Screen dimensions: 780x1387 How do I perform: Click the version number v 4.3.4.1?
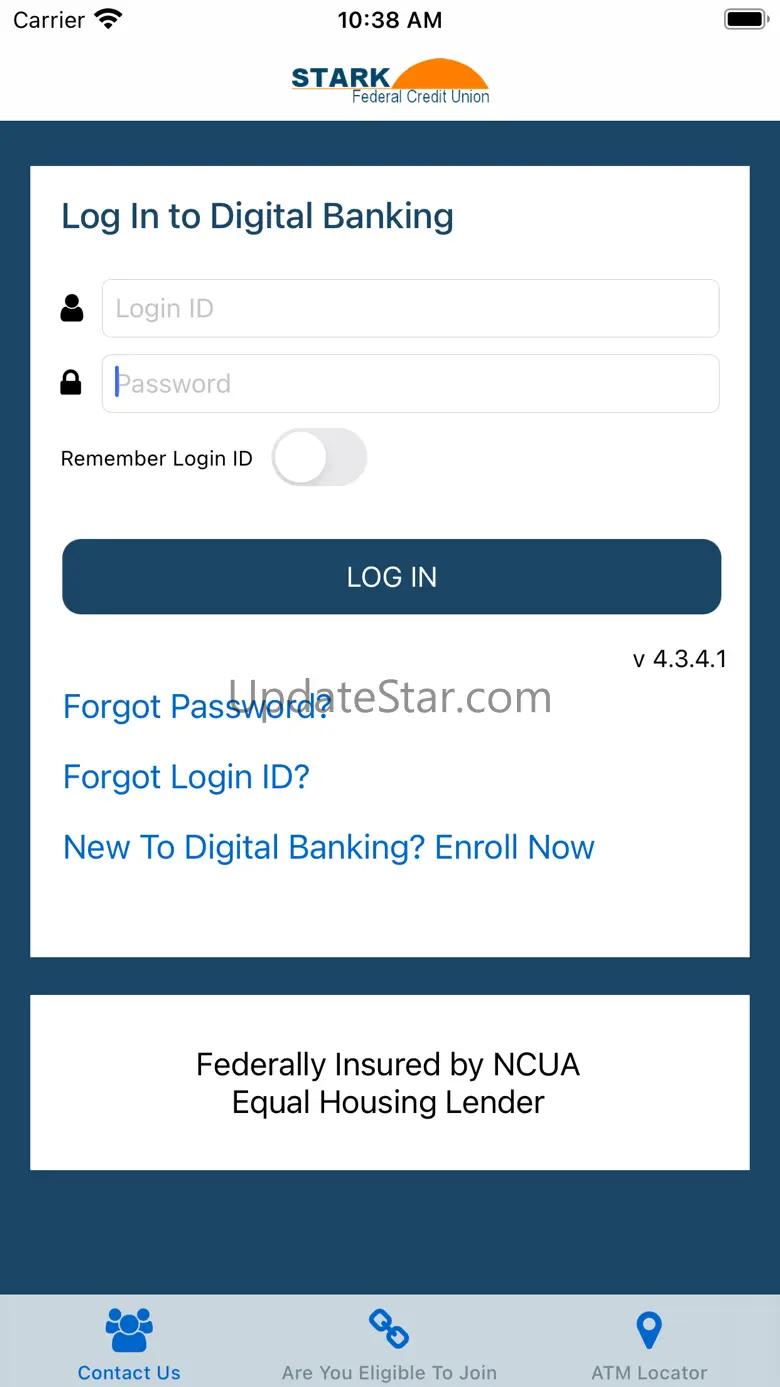coord(680,659)
